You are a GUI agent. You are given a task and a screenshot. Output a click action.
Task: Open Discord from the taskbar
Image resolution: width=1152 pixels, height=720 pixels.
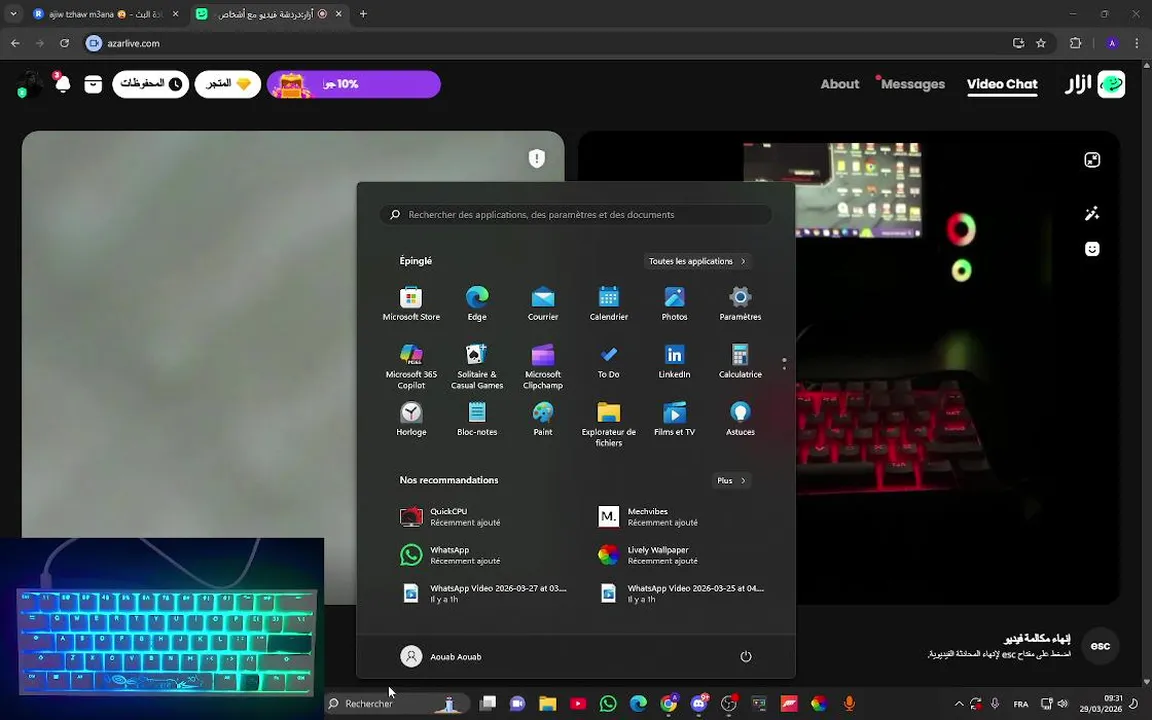point(698,703)
